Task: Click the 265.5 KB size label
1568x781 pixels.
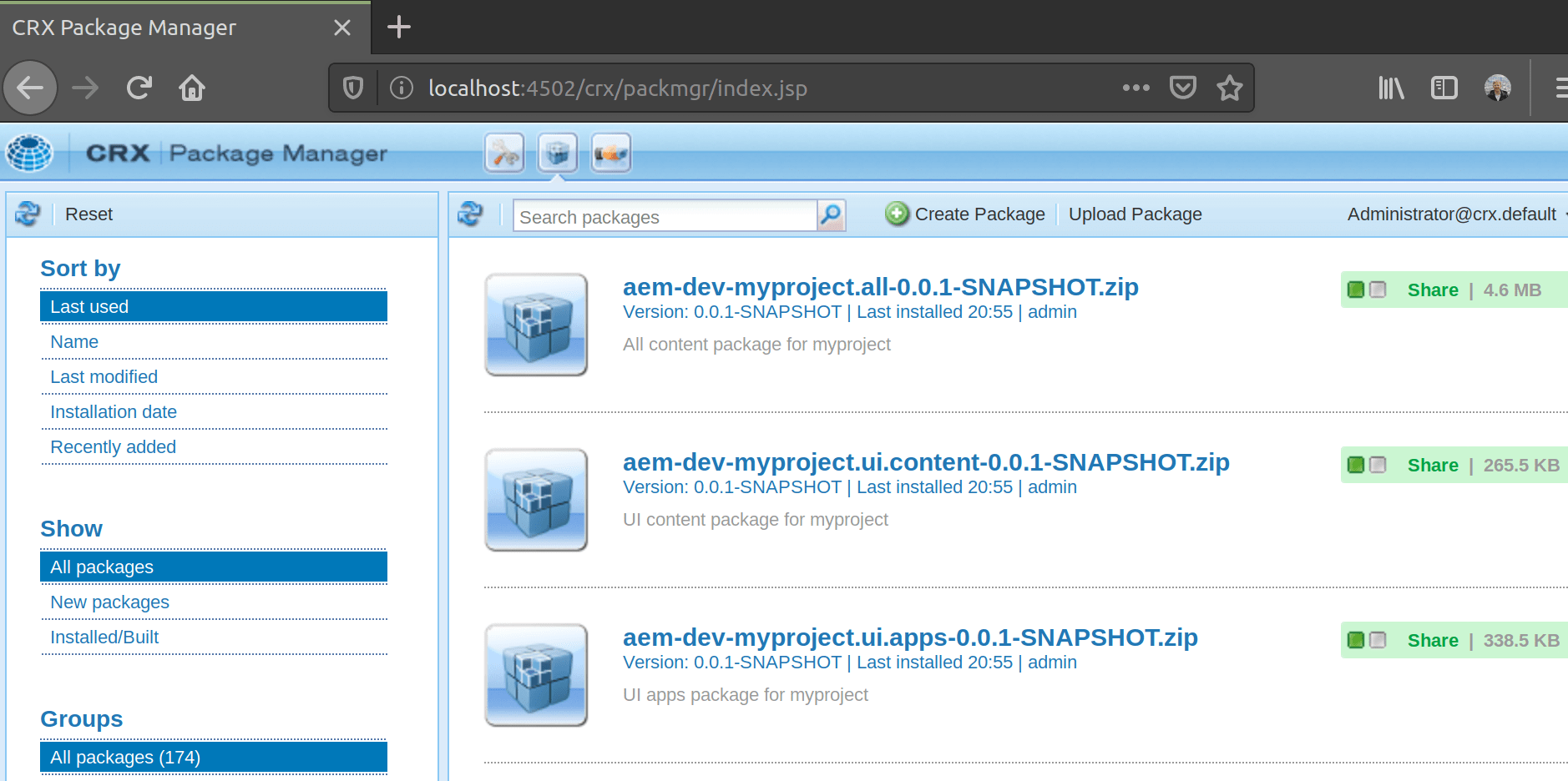Action: (x=1521, y=465)
